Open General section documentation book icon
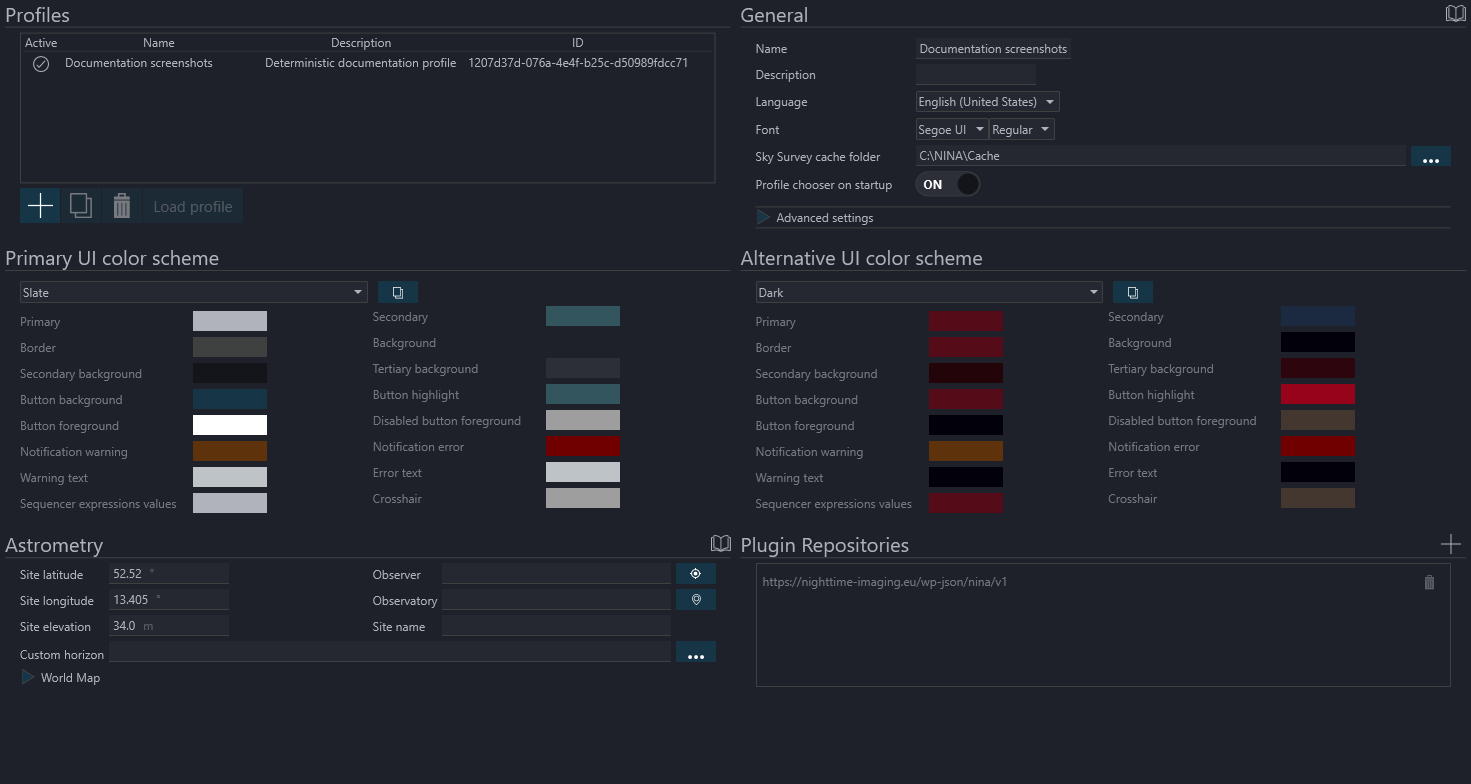The height and width of the screenshot is (784, 1471). coord(1456,14)
